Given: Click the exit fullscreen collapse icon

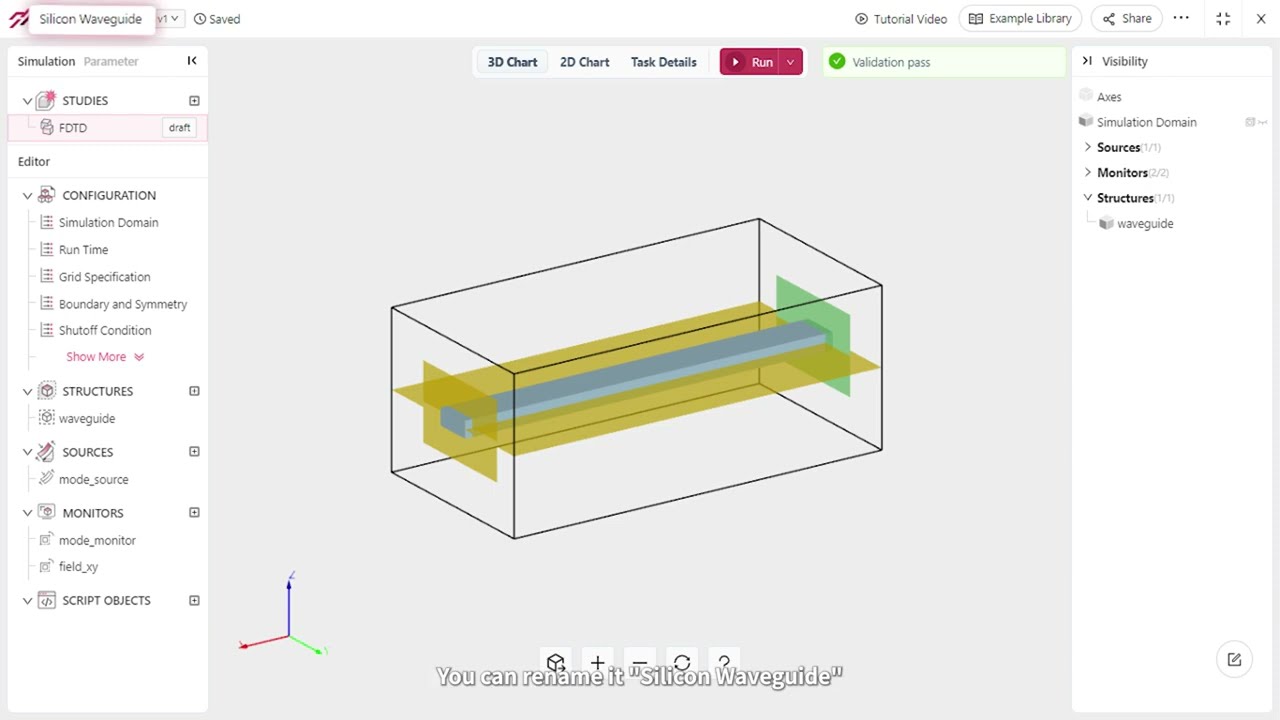Looking at the screenshot, I should [1223, 19].
